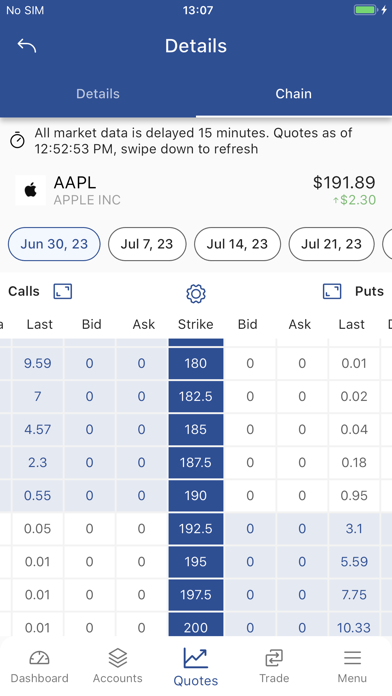The height and width of the screenshot is (696, 392).
Task: Open Menu from bottom bar
Action: coord(352,667)
